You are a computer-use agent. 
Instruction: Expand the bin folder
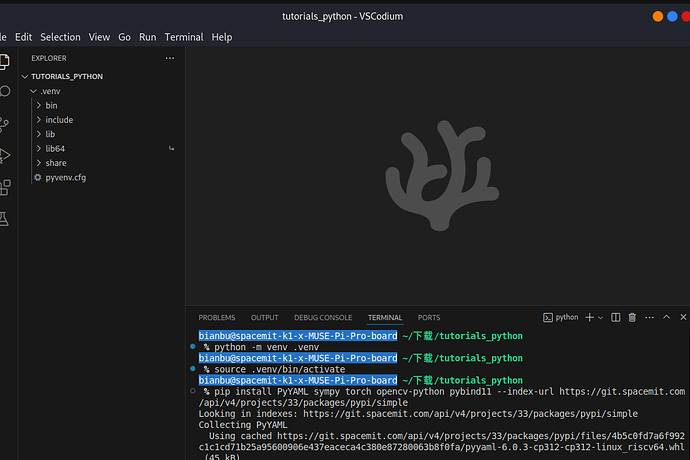click(x=51, y=105)
